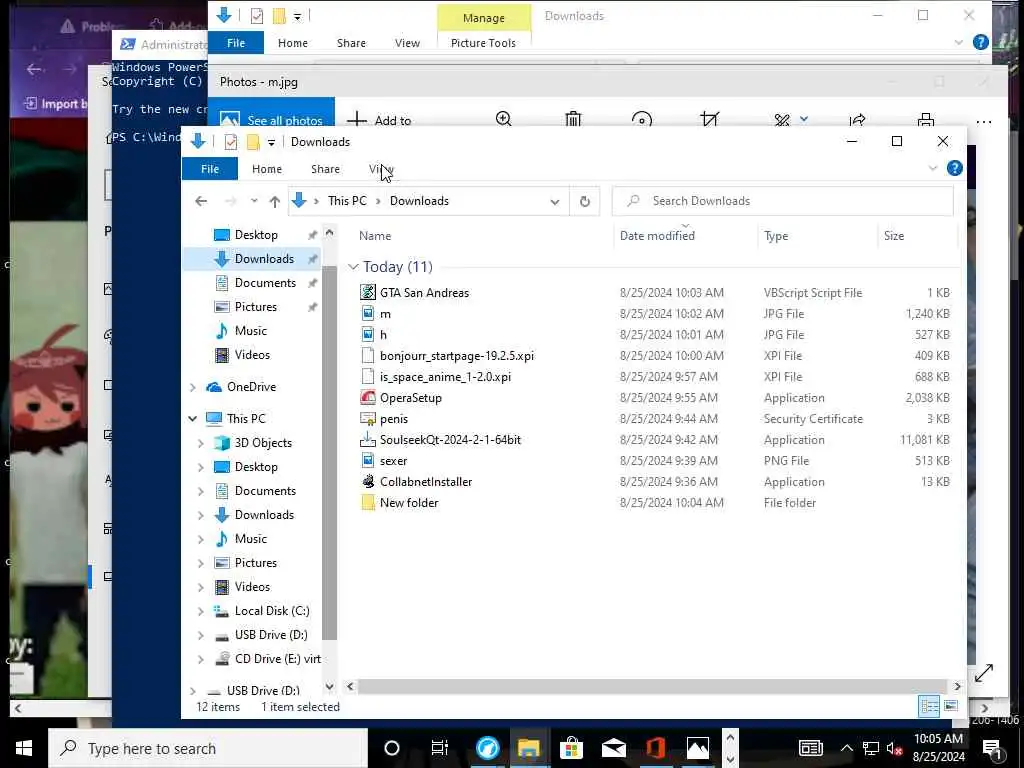Click See all photos in Photos window
Image resolution: width=1024 pixels, height=768 pixels.
(x=272, y=120)
